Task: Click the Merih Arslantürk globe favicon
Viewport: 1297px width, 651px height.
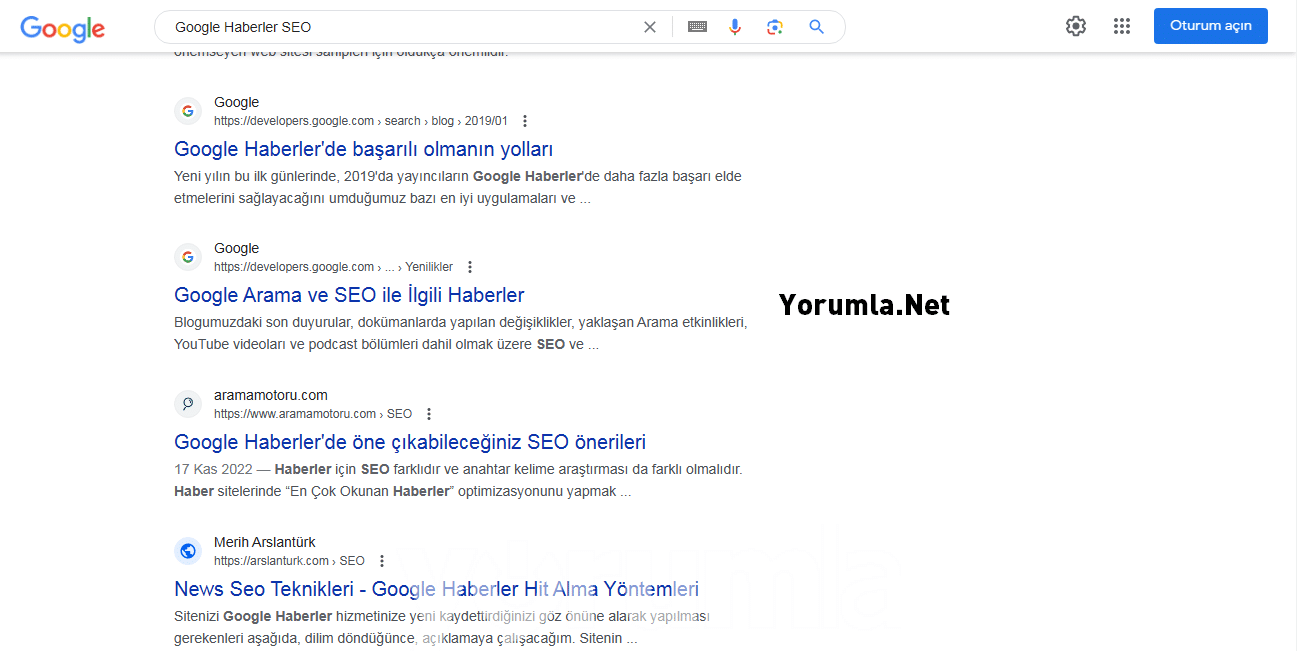Action: tap(188, 551)
